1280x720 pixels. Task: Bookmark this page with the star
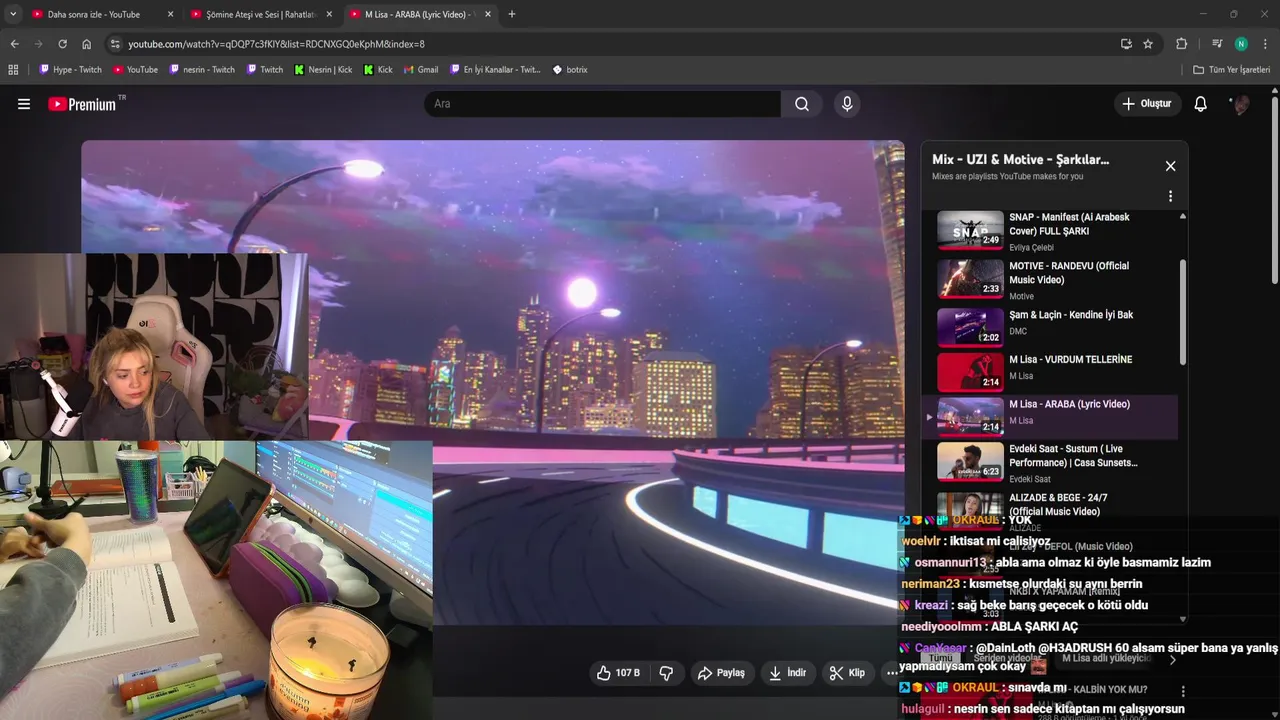[x=1148, y=44]
